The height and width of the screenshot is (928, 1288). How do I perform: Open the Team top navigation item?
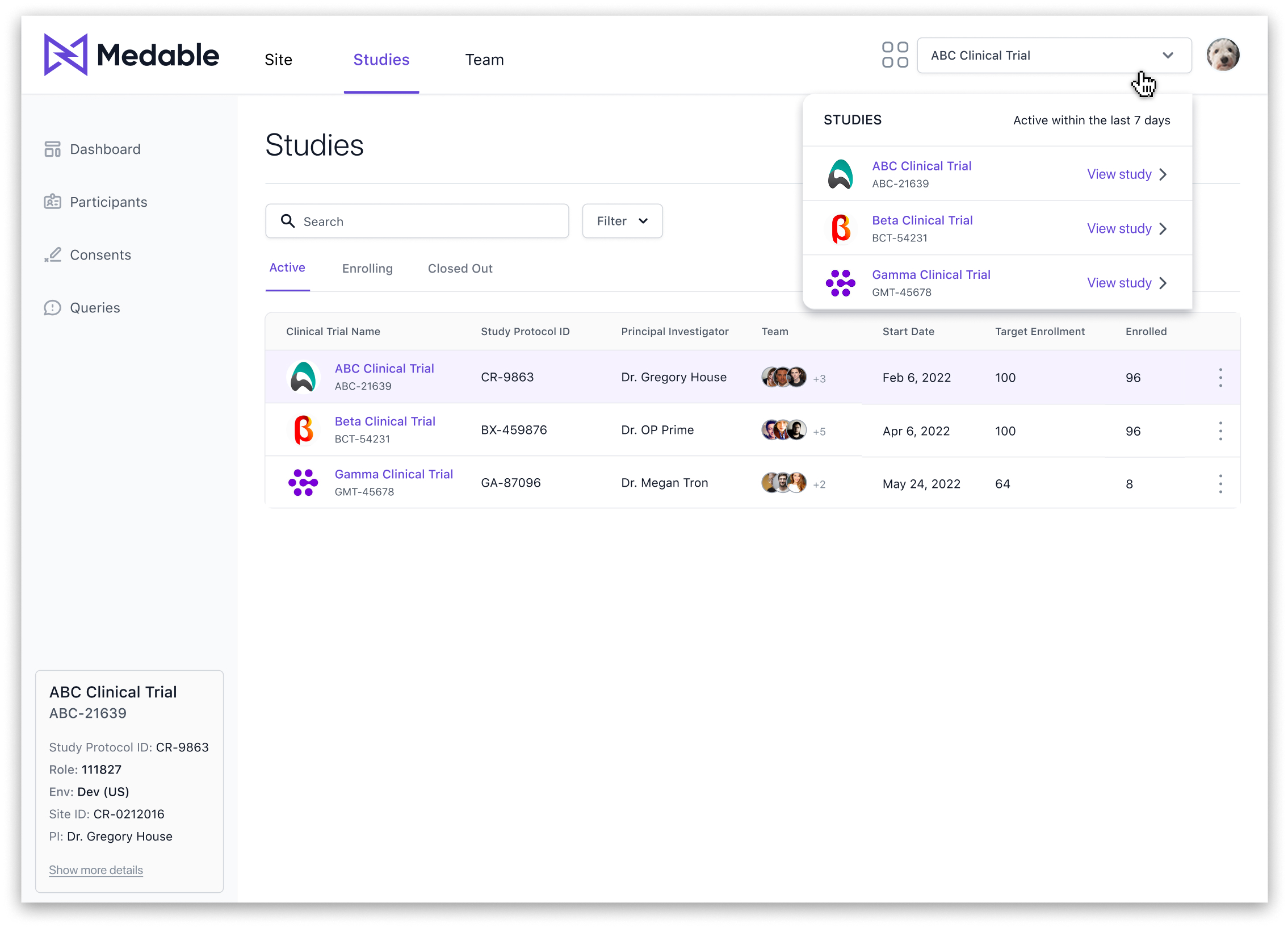484,60
